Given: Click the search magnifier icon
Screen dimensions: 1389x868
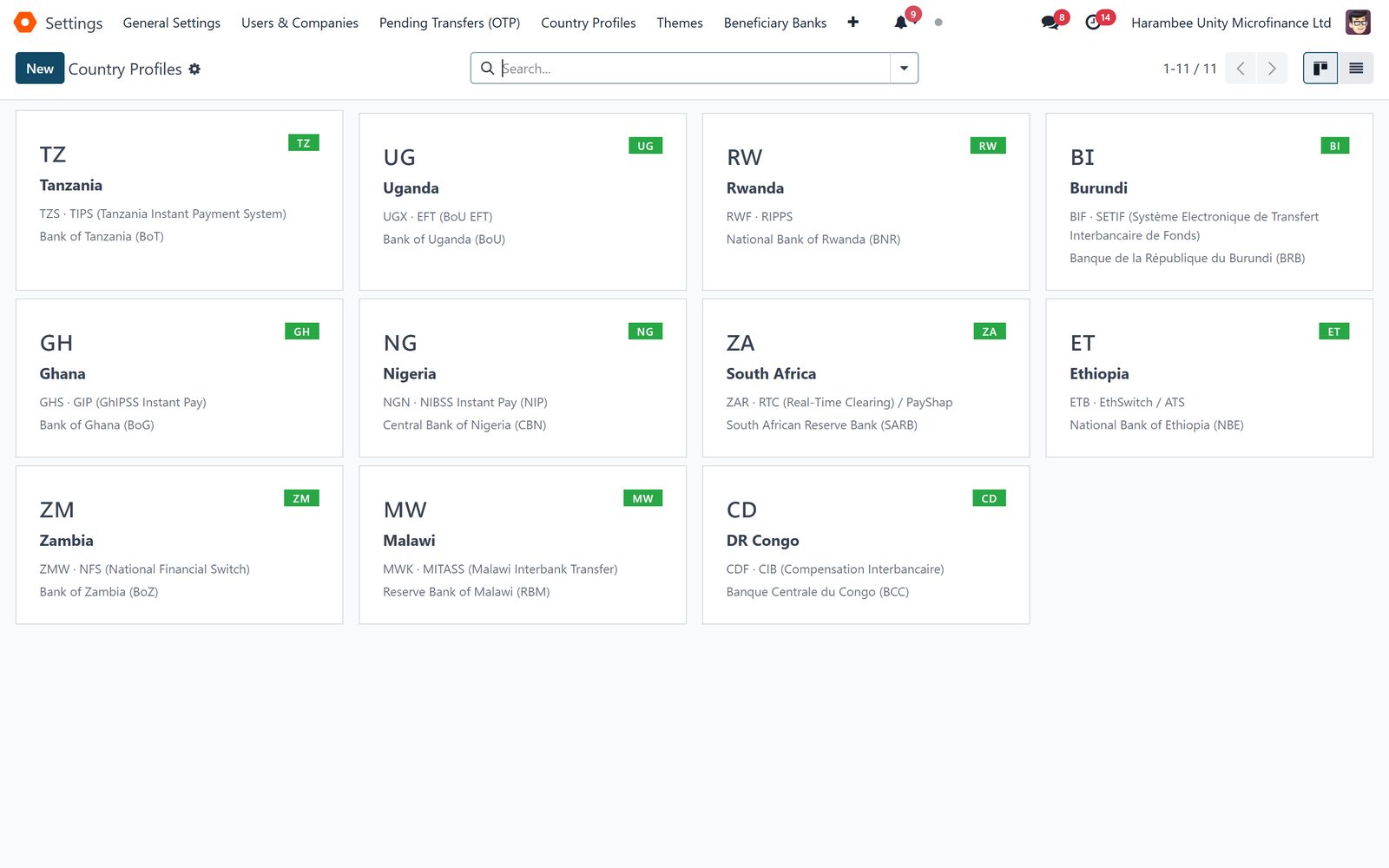Looking at the screenshot, I should (487, 69).
